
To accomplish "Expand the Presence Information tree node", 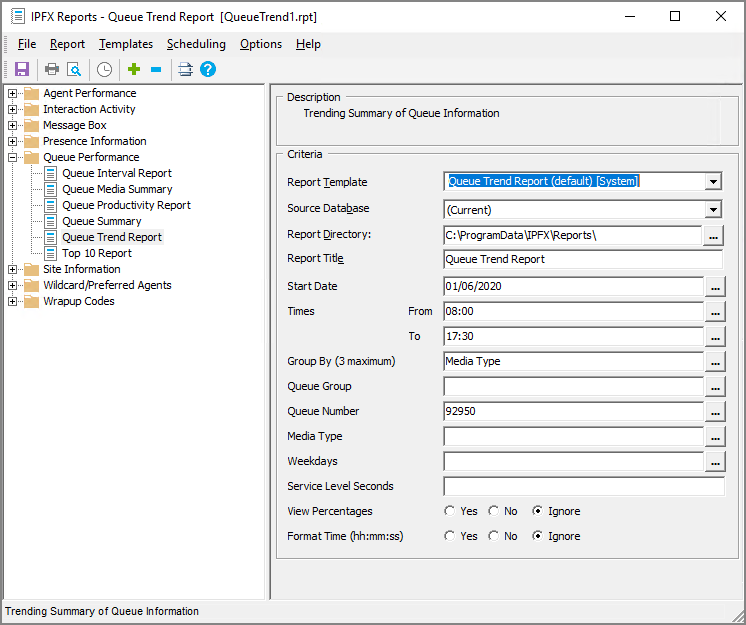I will (x=12, y=141).
